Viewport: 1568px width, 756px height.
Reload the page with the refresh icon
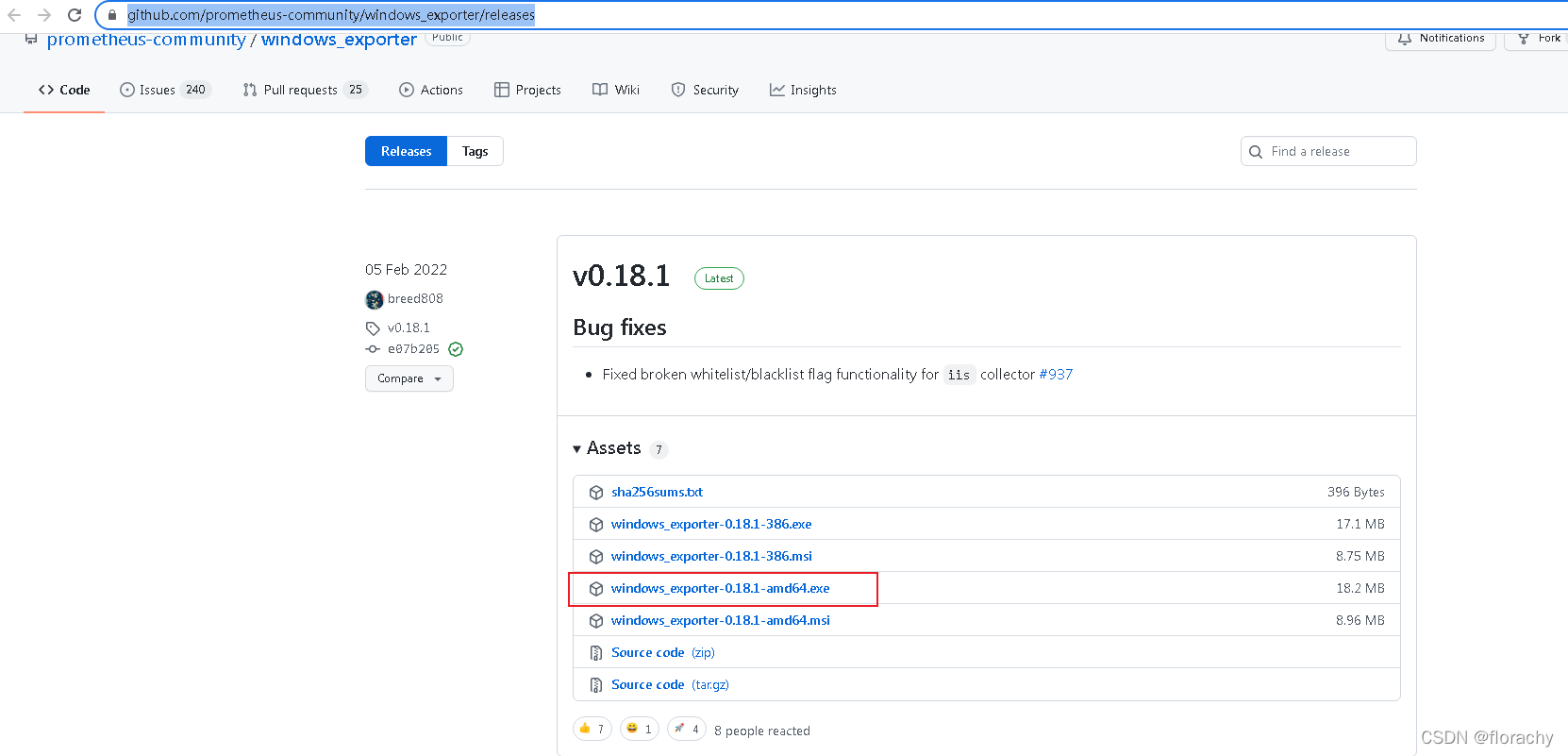click(75, 15)
